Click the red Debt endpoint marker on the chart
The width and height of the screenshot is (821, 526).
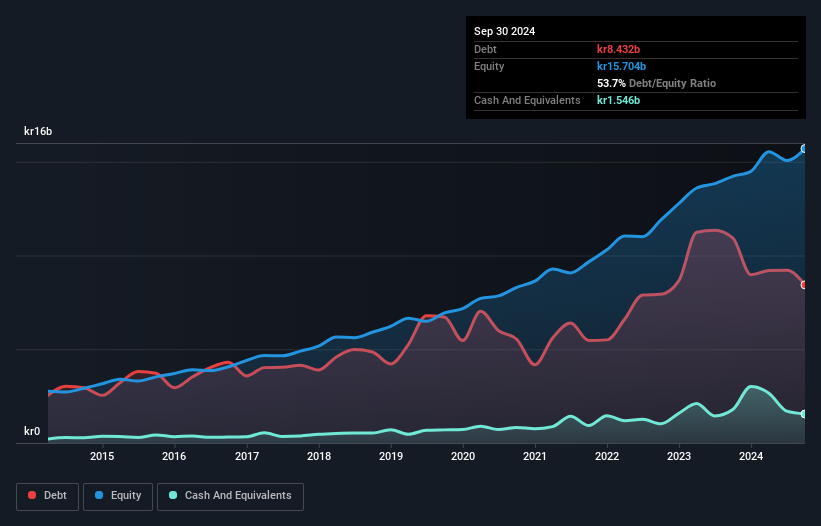pyautogui.click(x=804, y=285)
